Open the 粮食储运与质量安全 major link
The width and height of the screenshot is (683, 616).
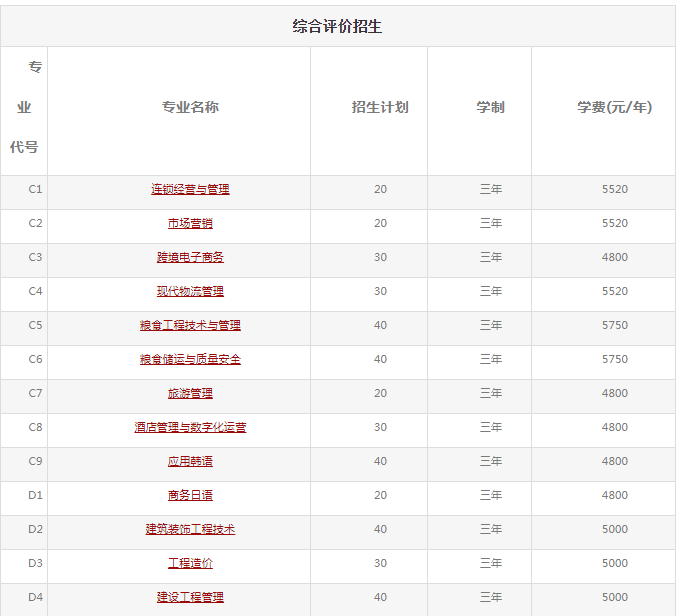point(190,359)
